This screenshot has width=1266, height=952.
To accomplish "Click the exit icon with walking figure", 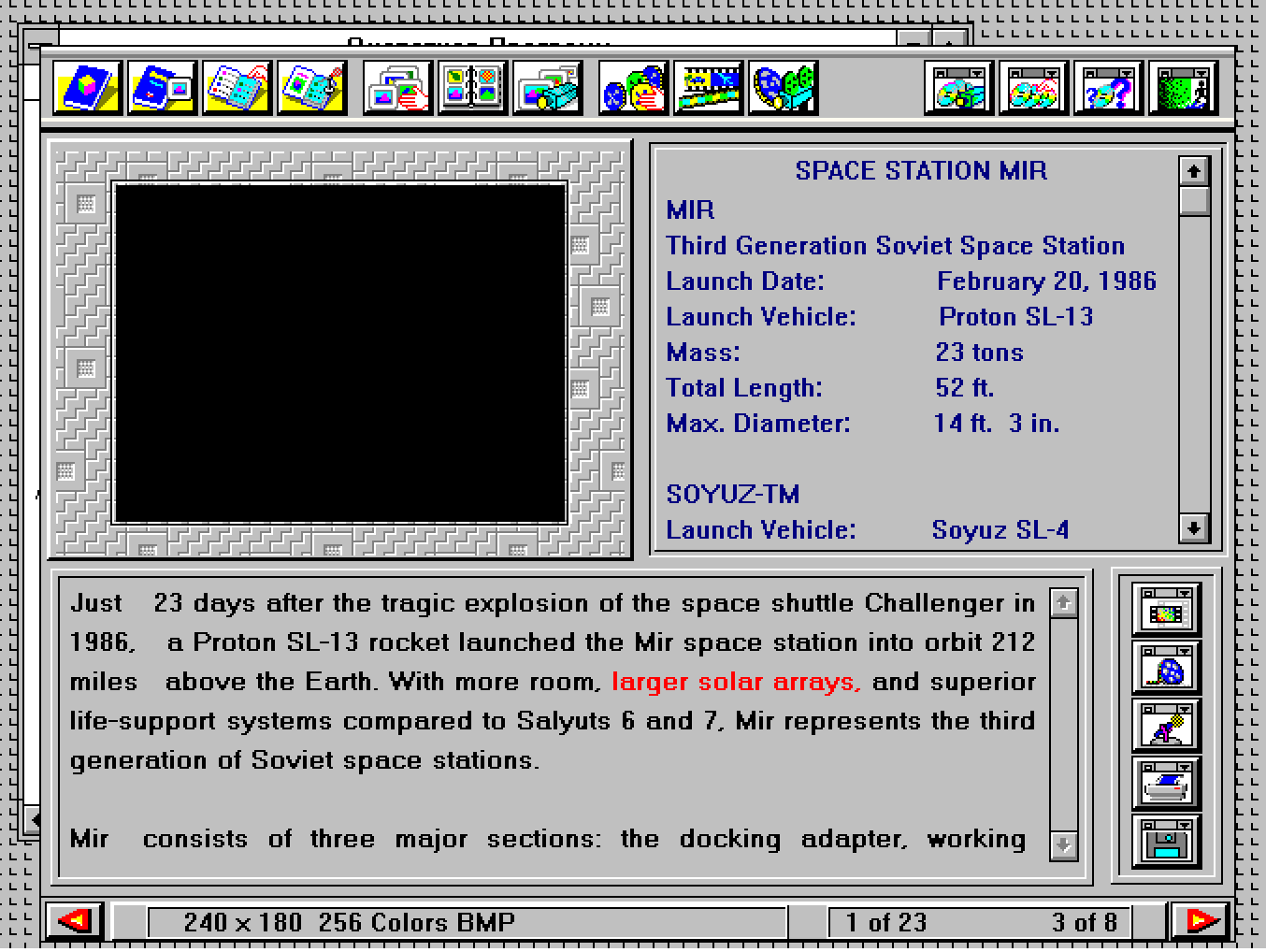I will (x=1183, y=89).
